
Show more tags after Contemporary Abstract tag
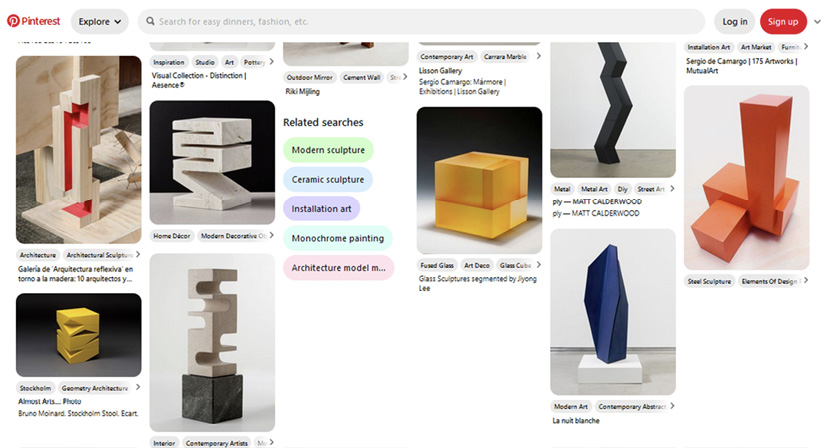[x=672, y=406]
